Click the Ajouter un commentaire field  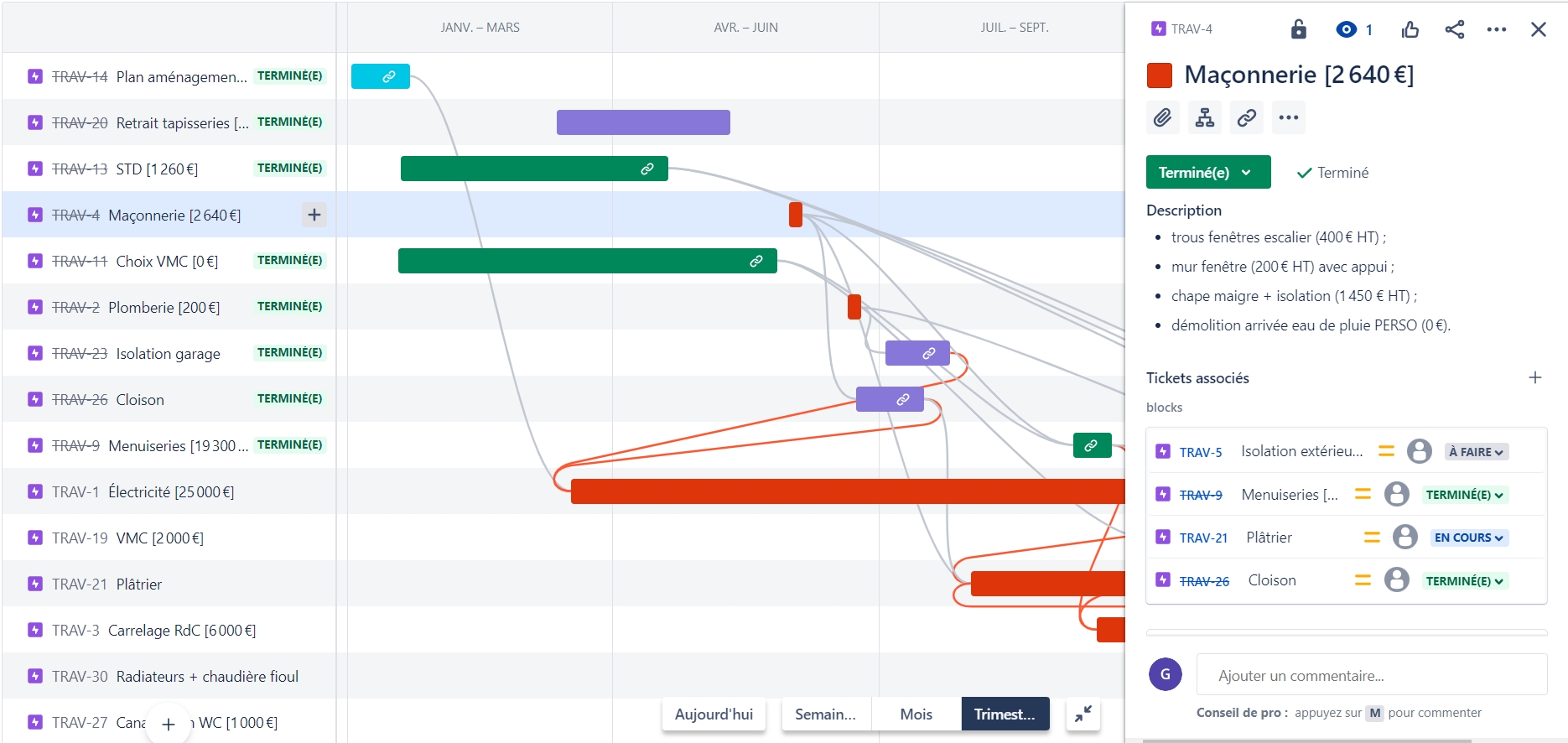coord(1372,675)
